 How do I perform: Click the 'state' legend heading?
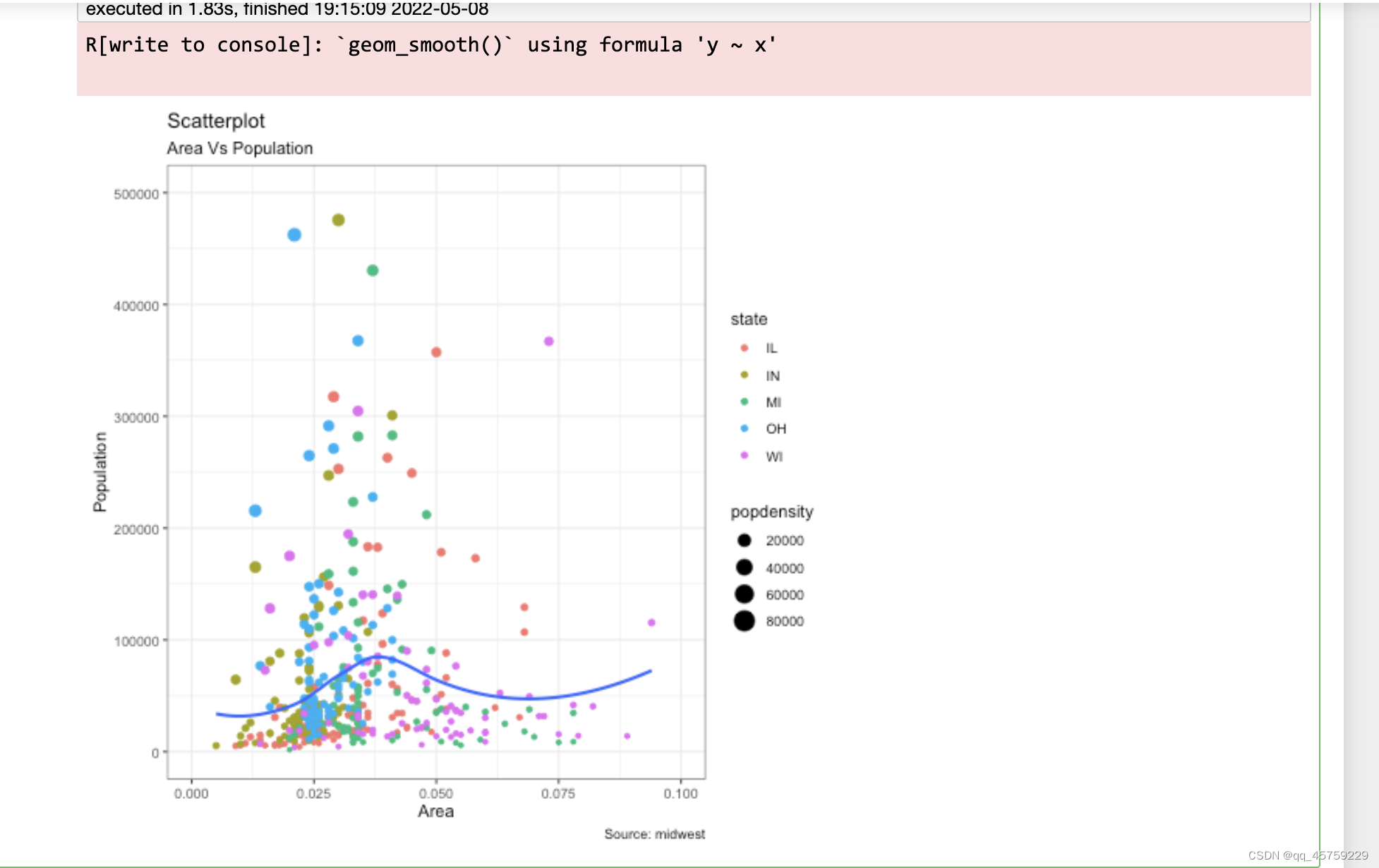[749, 320]
